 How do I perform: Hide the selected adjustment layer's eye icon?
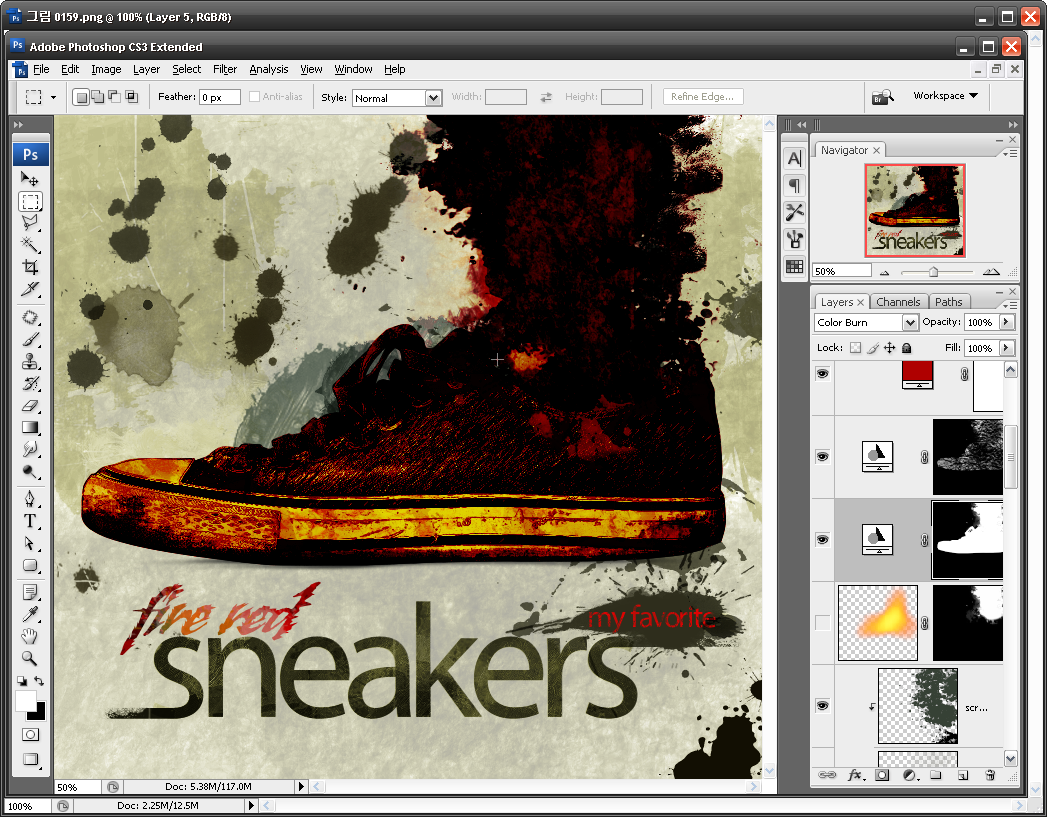(x=823, y=540)
